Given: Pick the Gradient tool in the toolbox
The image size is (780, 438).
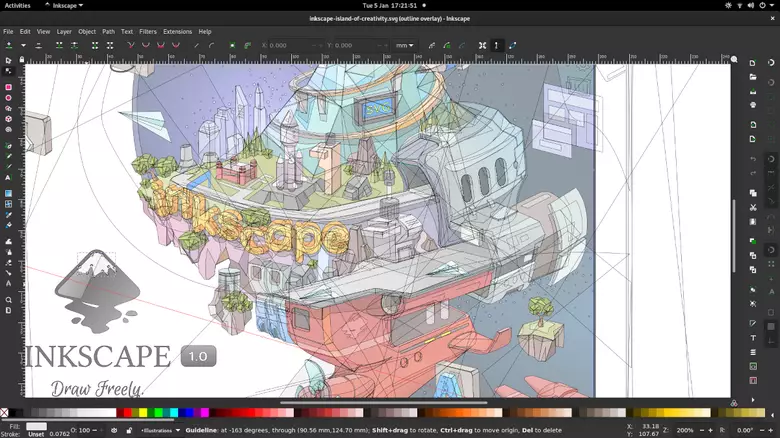Looking at the screenshot, I should click(8, 193).
